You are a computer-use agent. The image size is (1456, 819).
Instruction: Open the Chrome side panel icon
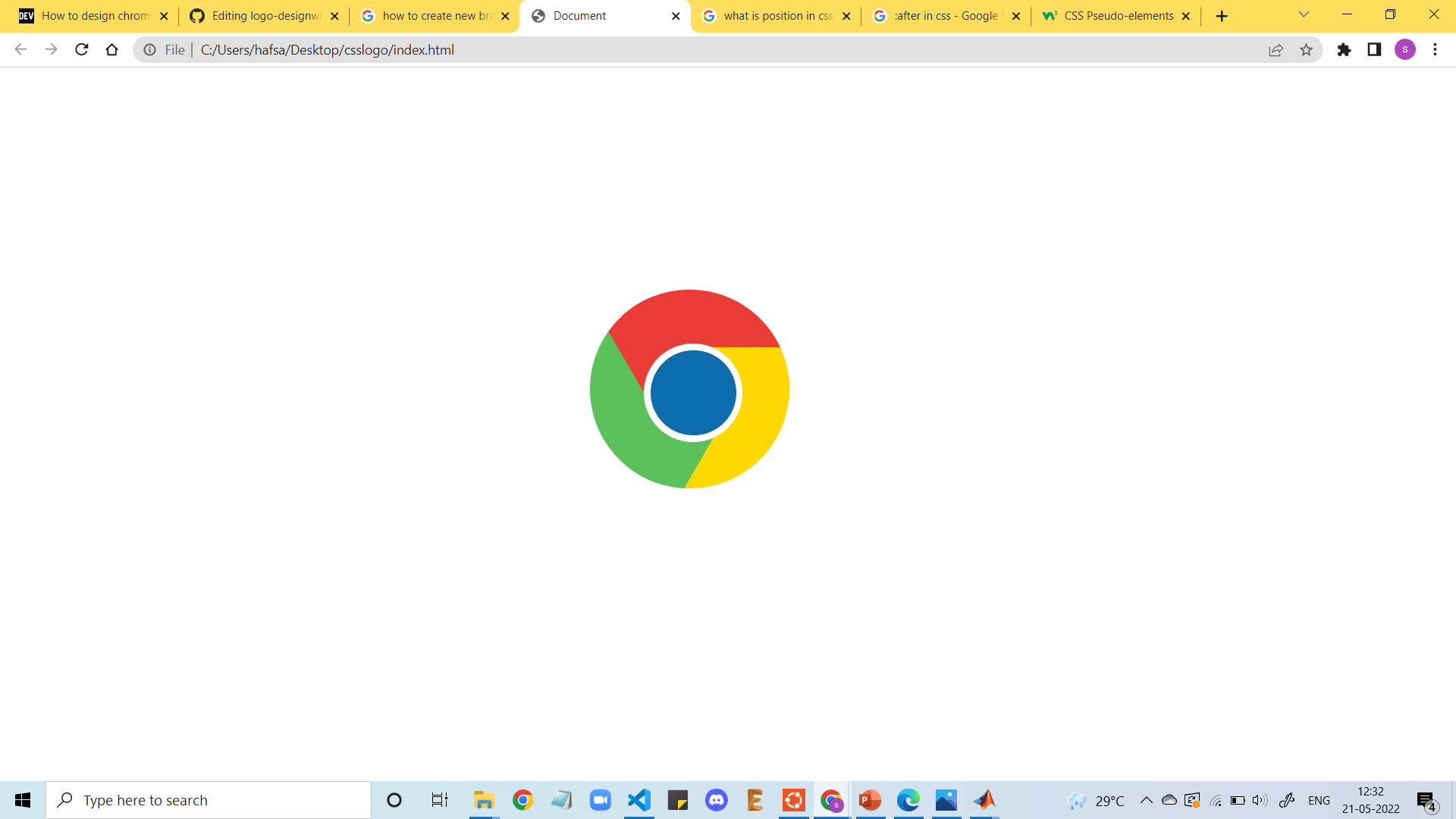[1374, 49]
